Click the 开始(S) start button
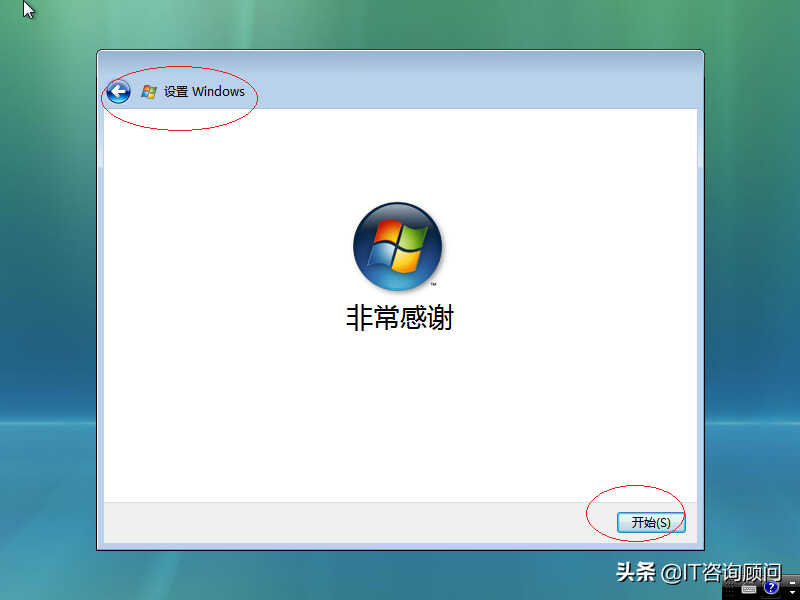 (651, 522)
